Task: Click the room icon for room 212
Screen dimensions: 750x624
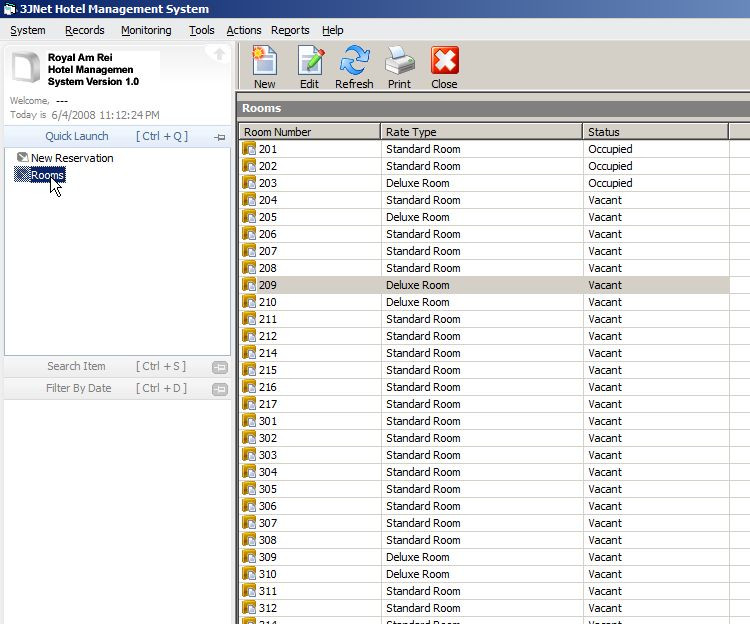Action: click(249, 336)
